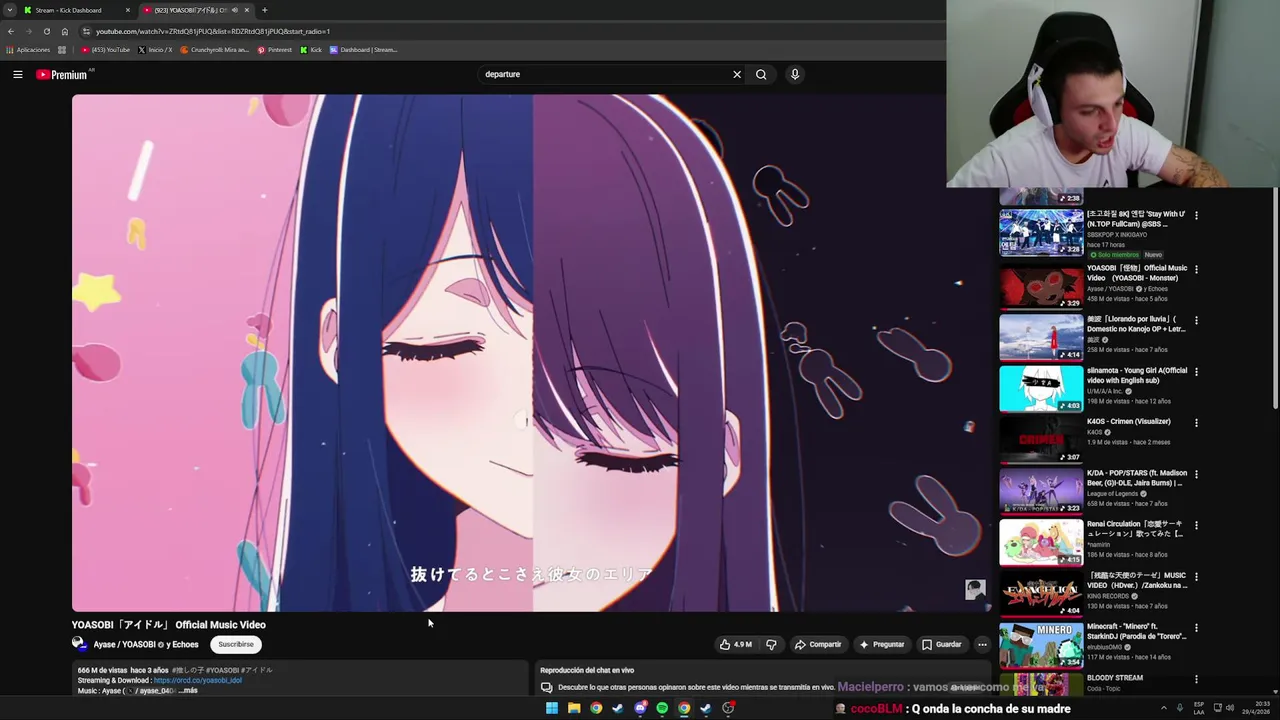Open the tab groups grid icon in bookmarks bar

point(62,50)
